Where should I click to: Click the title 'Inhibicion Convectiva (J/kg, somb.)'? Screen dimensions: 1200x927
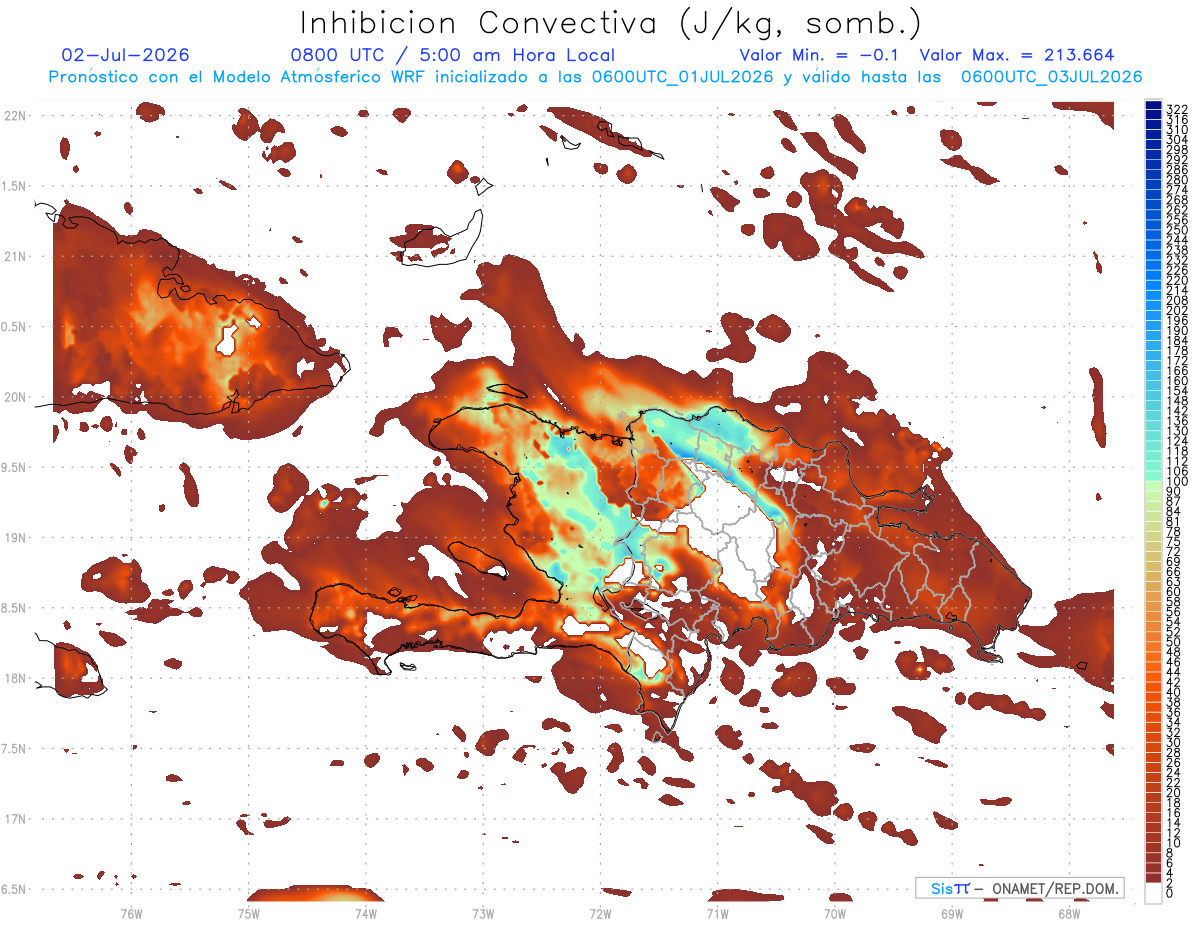(610, 23)
